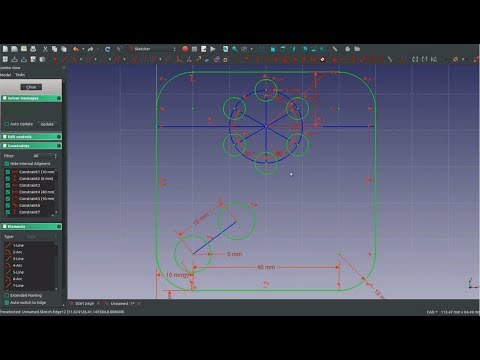Switch to the Tasks tab
This screenshot has height=360, width=480.
[20, 75]
